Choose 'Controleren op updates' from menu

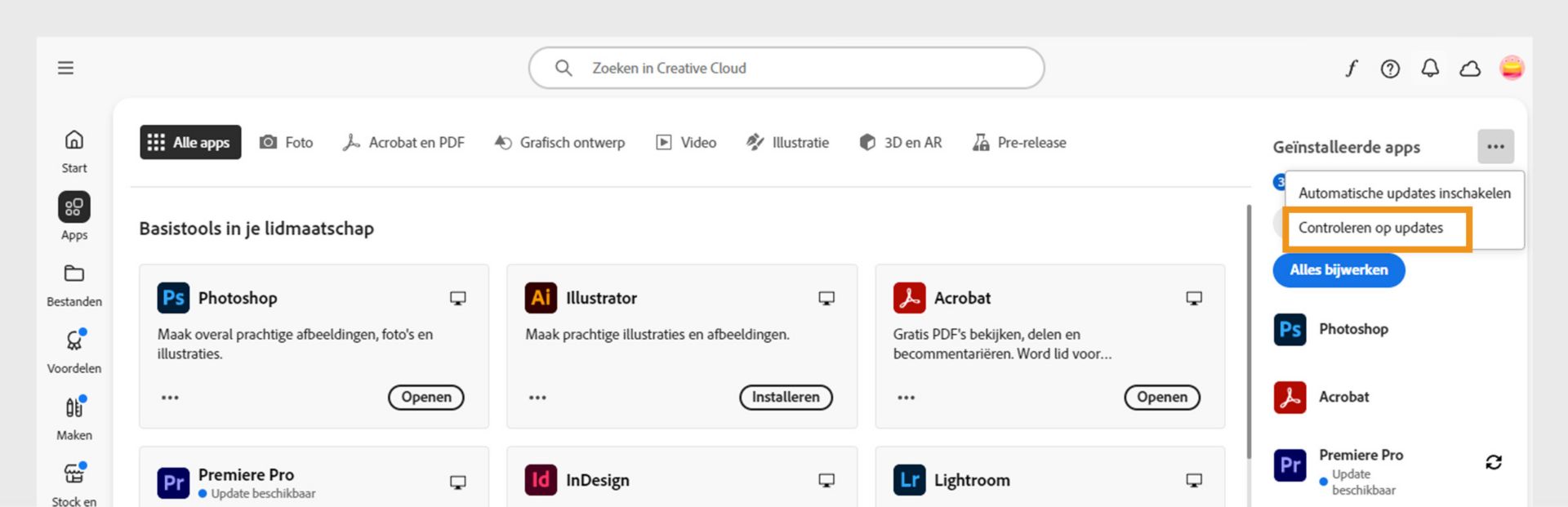click(x=1370, y=228)
